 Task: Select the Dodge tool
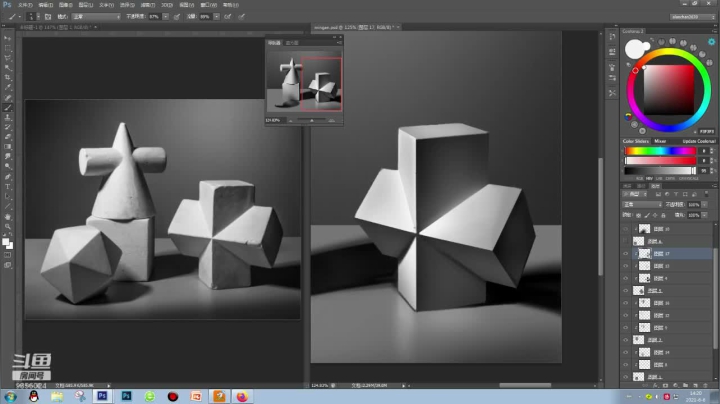8,167
